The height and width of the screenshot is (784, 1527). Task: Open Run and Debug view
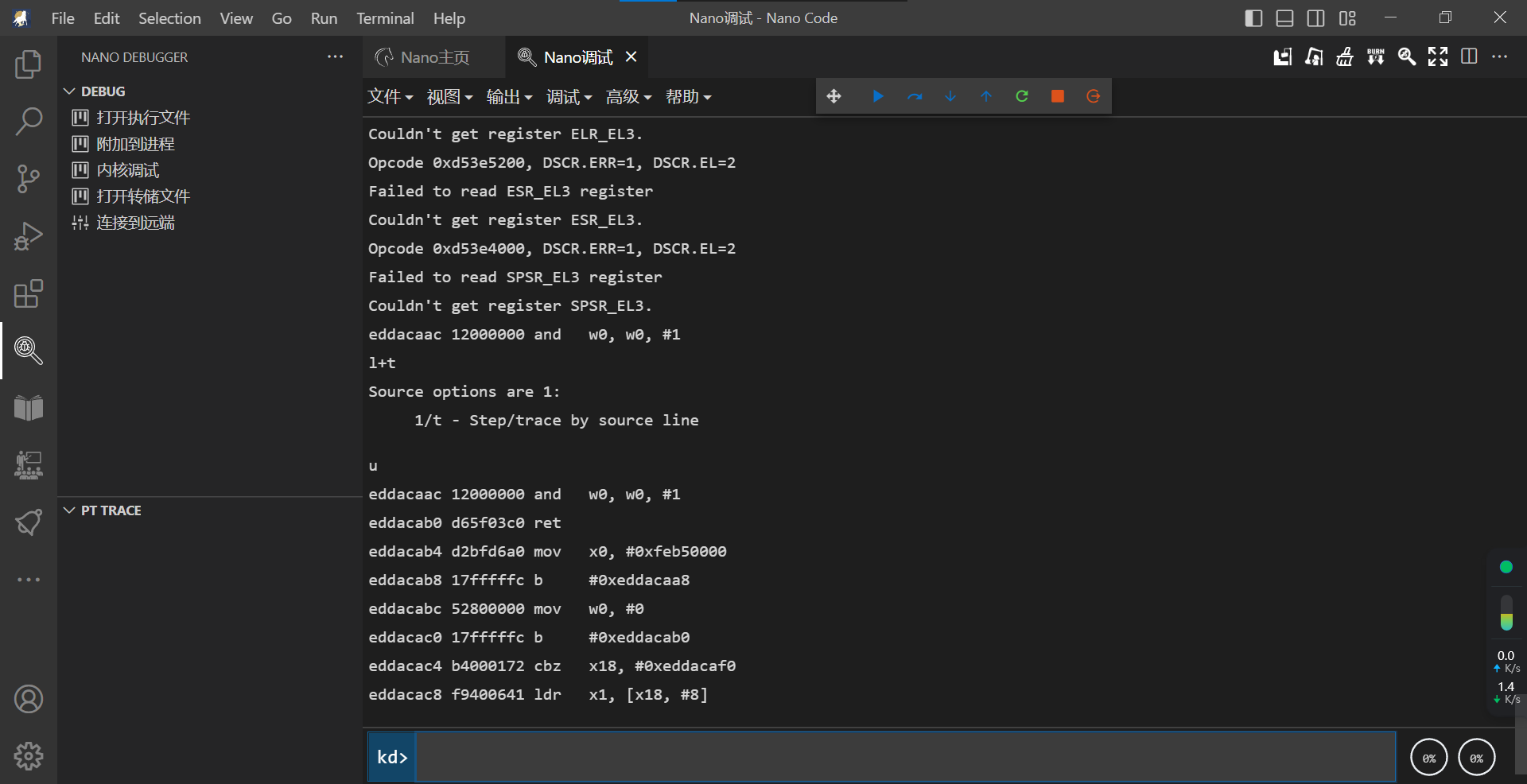point(29,236)
